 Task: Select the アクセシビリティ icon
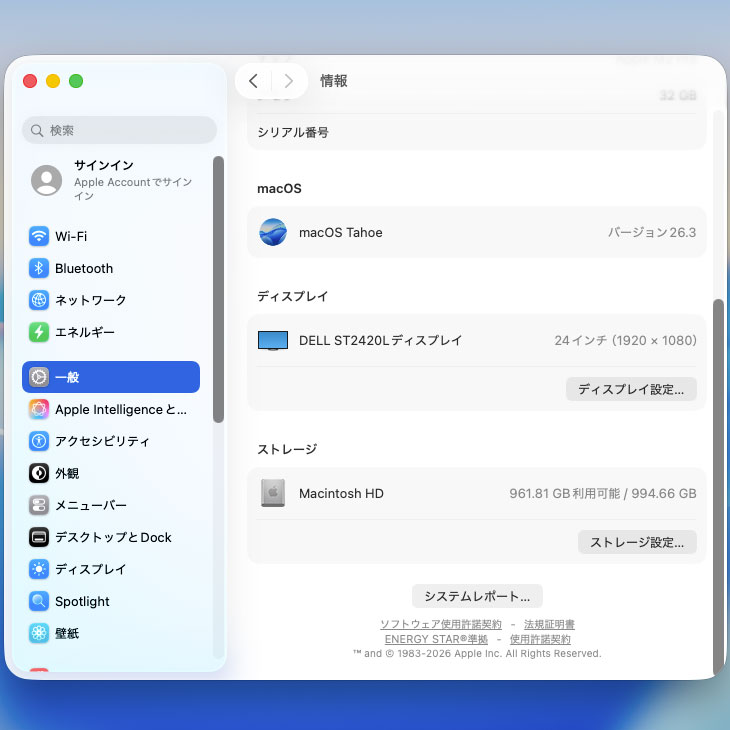pos(39,441)
